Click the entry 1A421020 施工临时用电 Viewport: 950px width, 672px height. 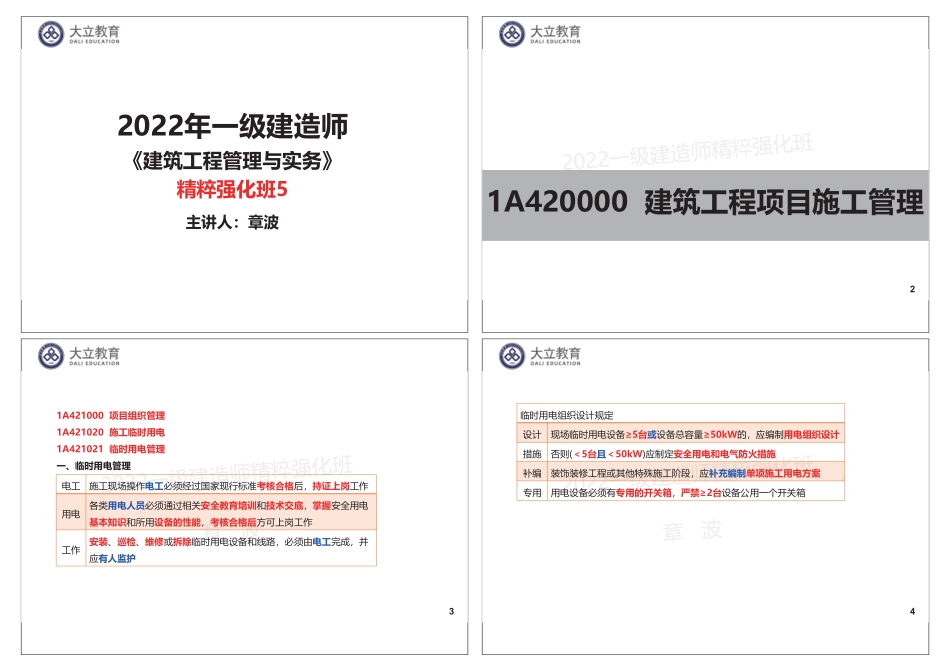[x=112, y=433]
